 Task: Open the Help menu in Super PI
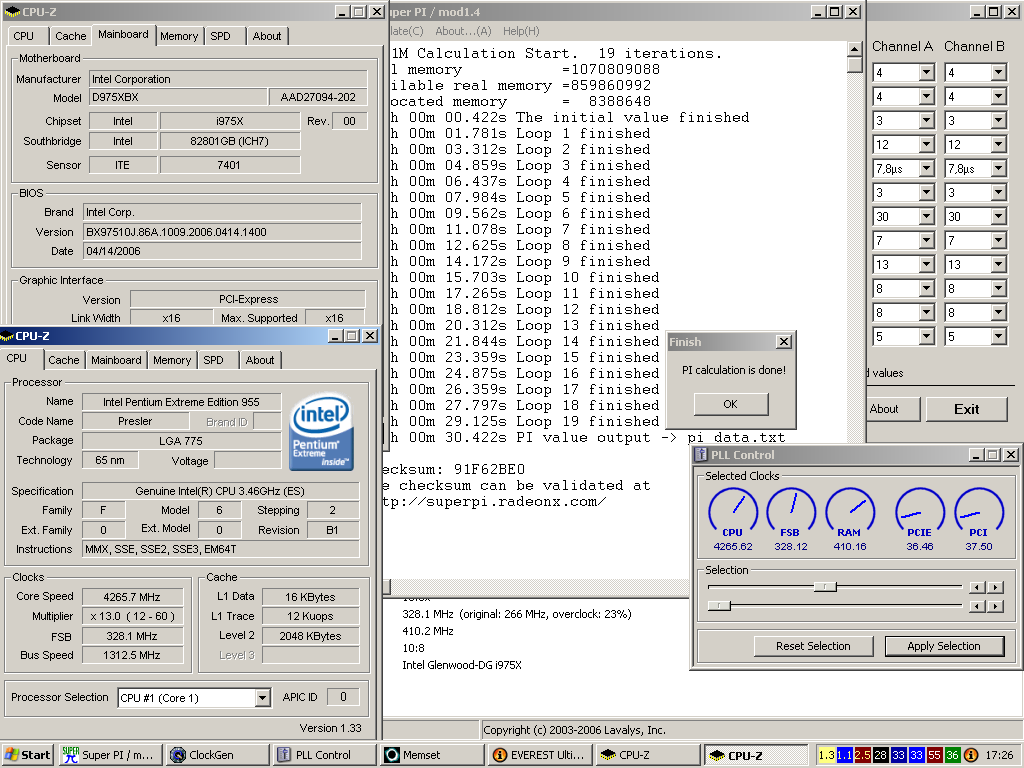(x=521, y=31)
